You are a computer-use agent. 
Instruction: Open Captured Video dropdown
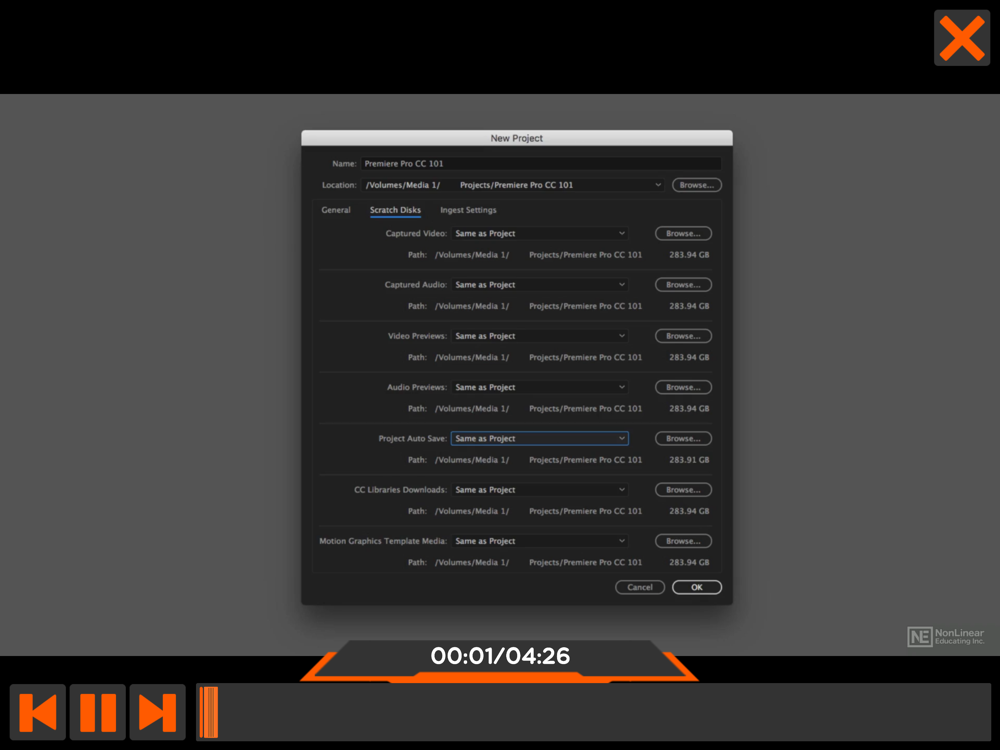(x=540, y=233)
